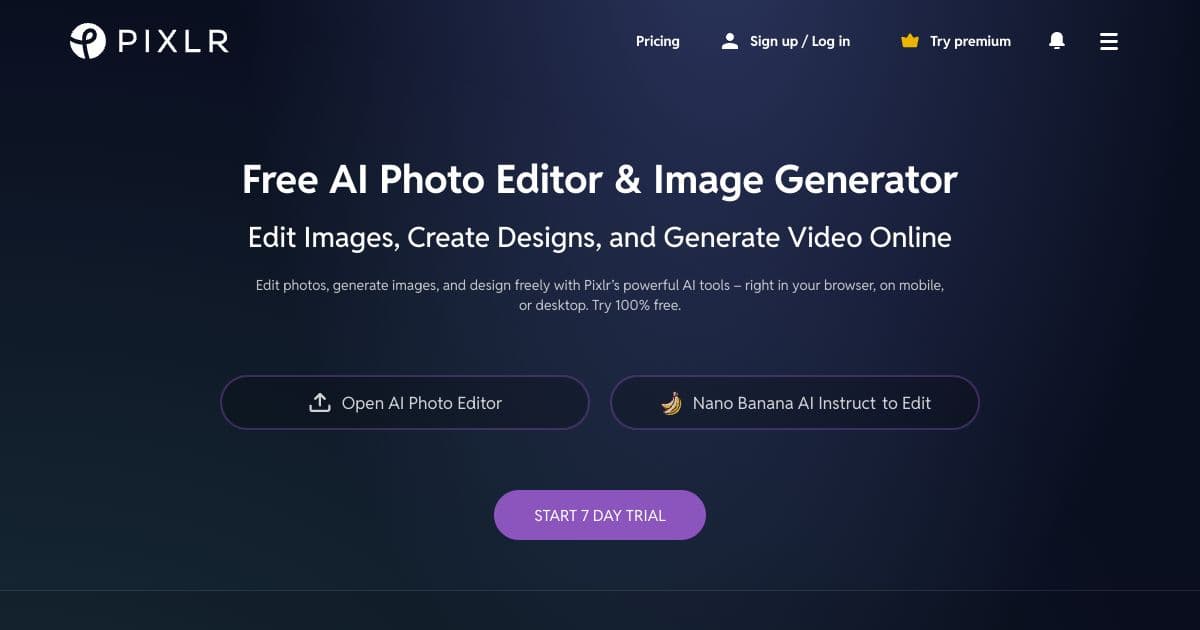This screenshot has height=630, width=1200.
Task: Open notifications via the bell icon
Action: [1057, 41]
